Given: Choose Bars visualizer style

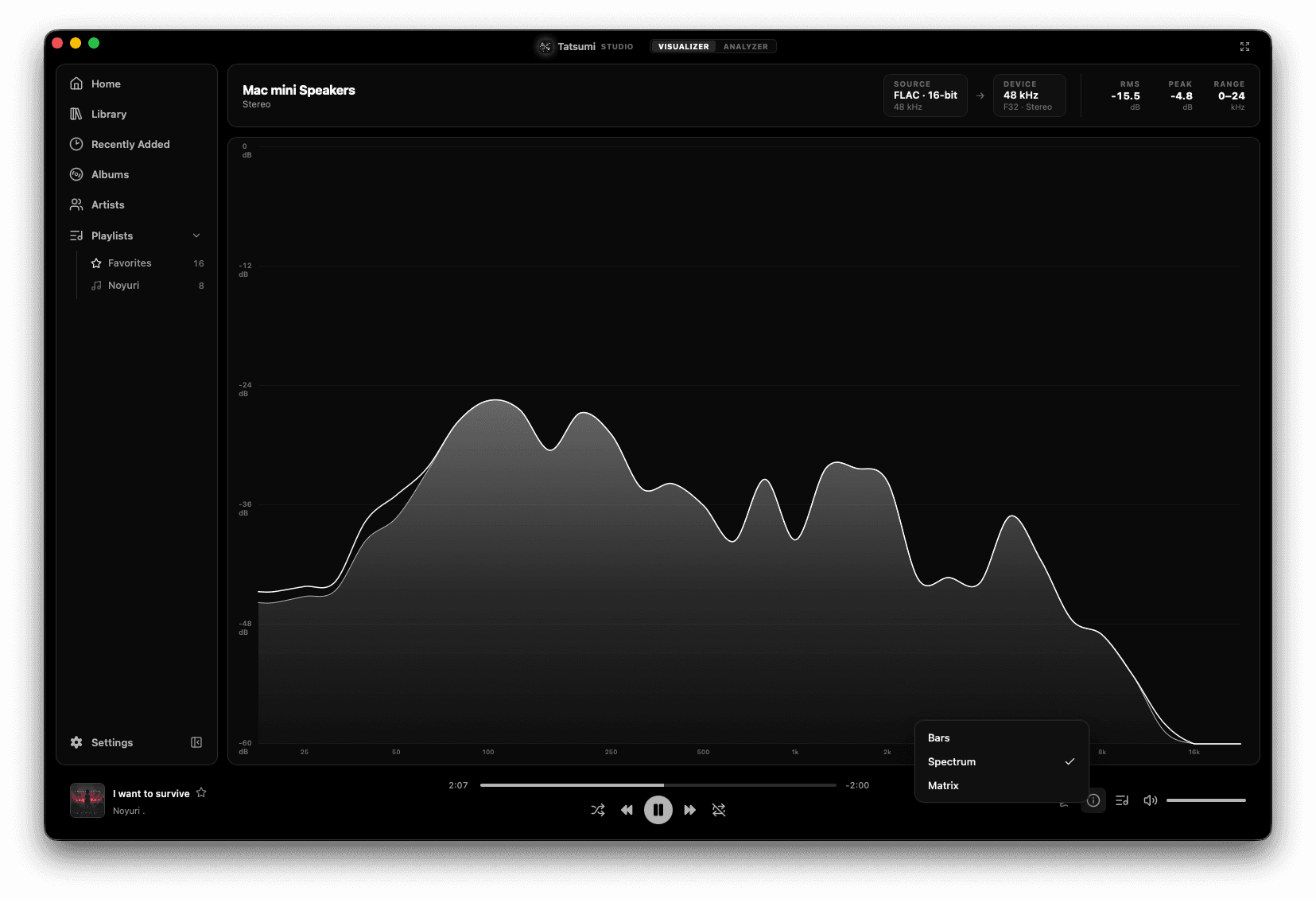Looking at the screenshot, I should (x=1001, y=737).
